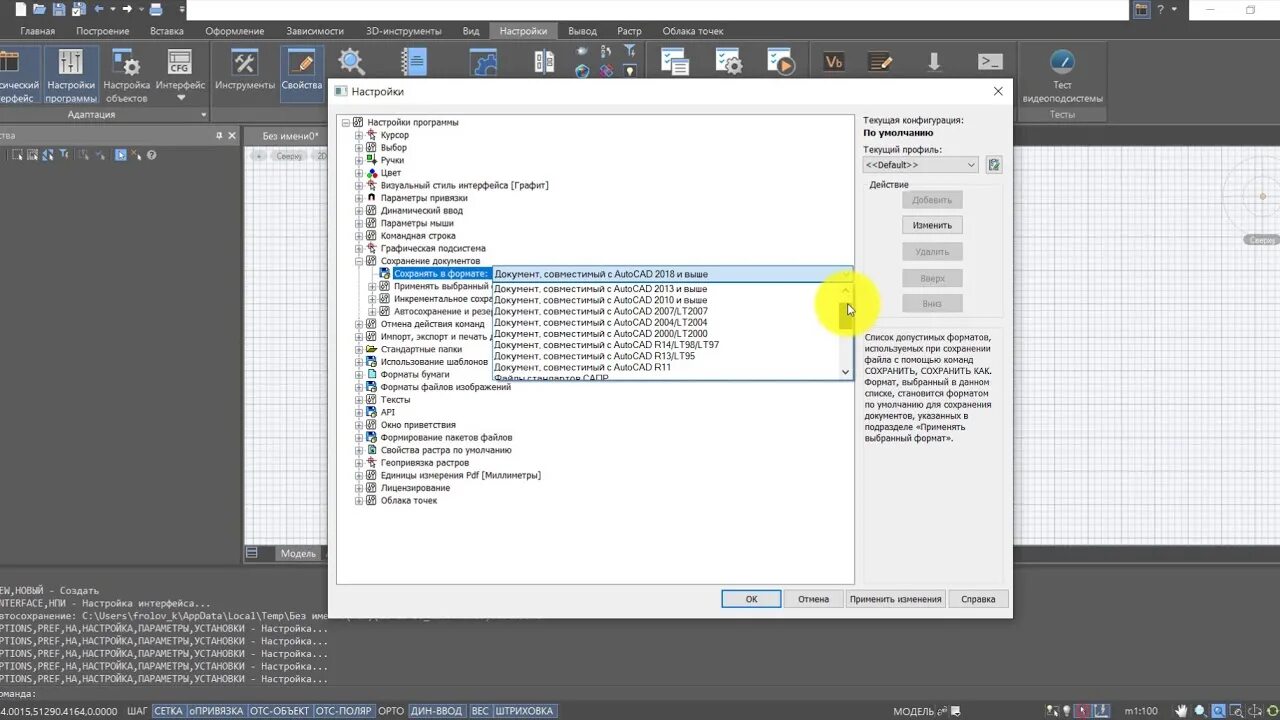Image resolution: width=1280 pixels, height=720 pixels.
Task: Open Интерфейс CFG ribbon button
Action: 180,76
